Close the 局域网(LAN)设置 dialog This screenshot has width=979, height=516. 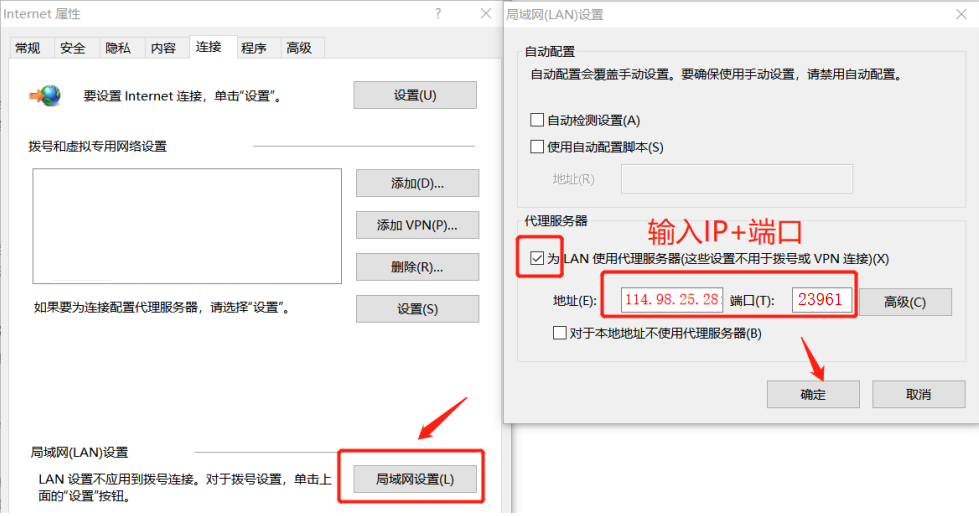(962, 14)
